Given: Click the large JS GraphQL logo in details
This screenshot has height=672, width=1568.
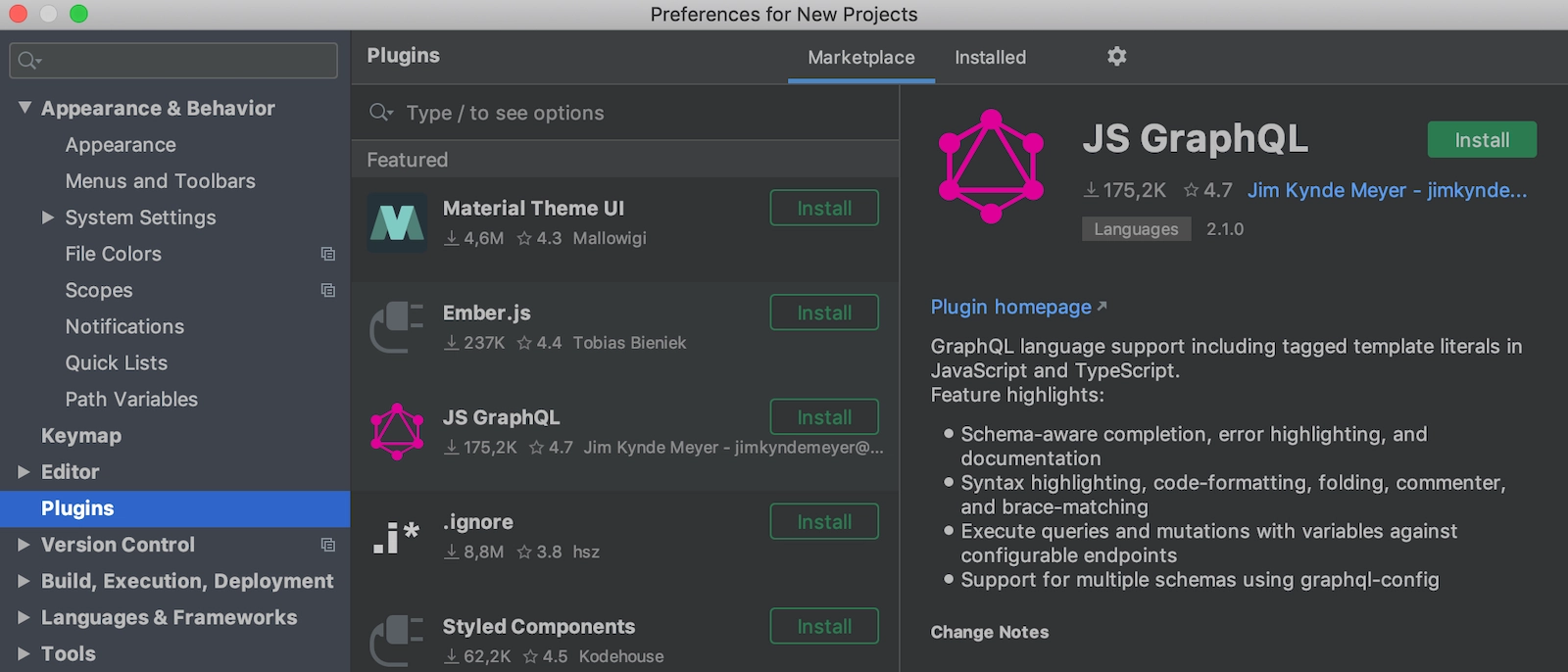Looking at the screenshot, I should coord(991,167).
